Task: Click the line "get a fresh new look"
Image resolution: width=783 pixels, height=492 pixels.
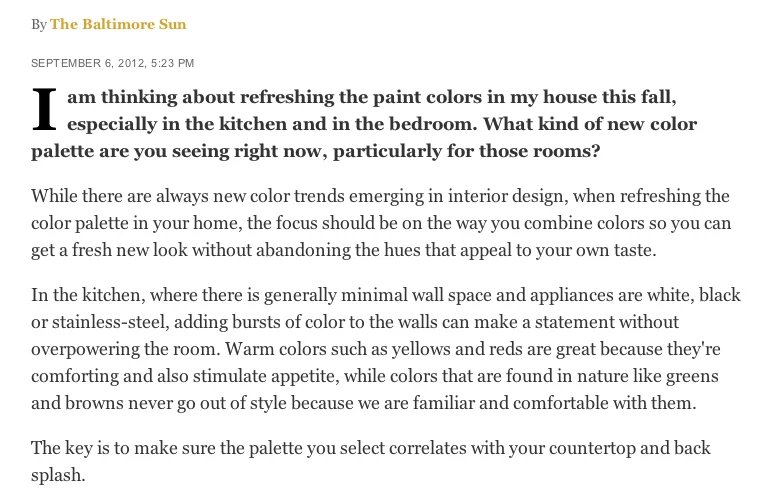Action: coord(344,250)
